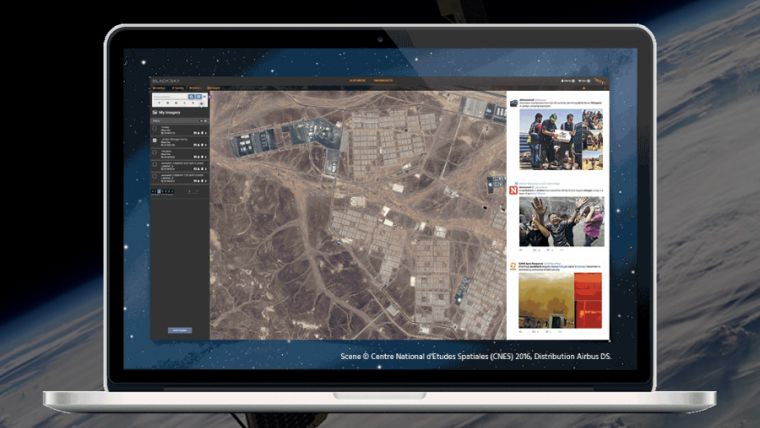Click the first blue search button
760x428 pixels.
point(191,97)
